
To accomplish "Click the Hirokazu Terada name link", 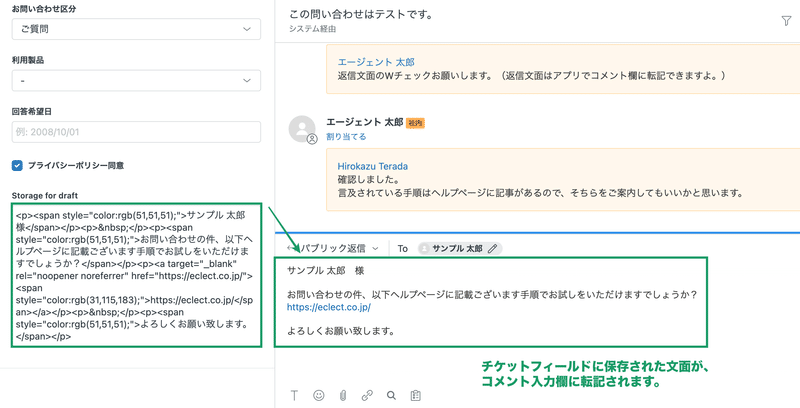I will click(x=372, y=166).
